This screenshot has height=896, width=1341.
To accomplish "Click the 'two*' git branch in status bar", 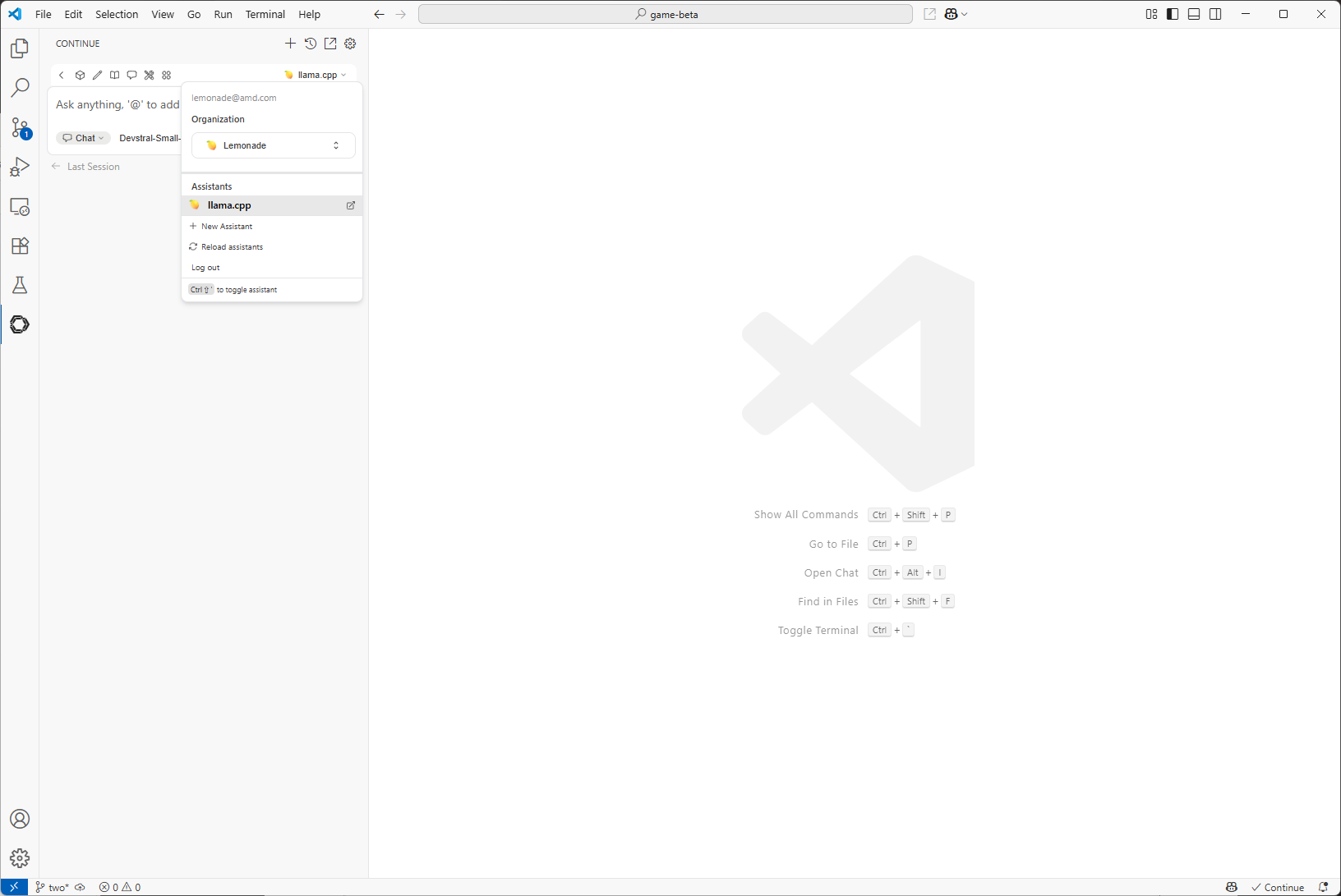I will (53, 887).
